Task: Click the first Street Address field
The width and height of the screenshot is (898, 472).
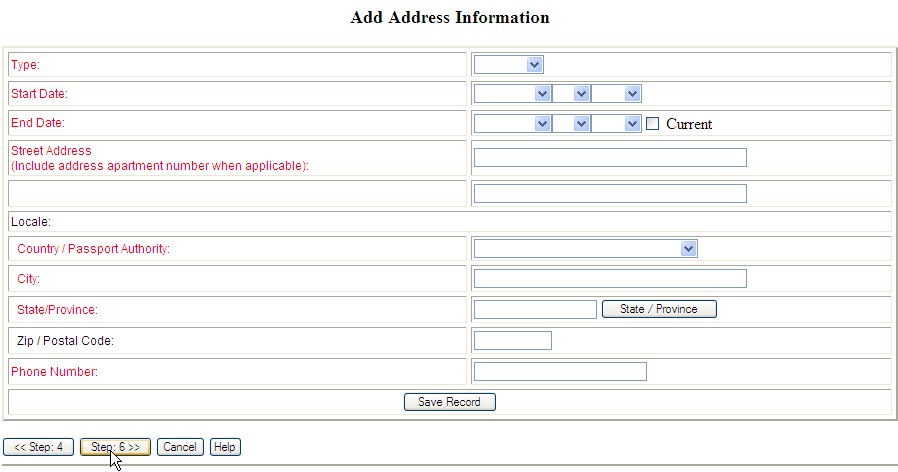Action: [x=610, y=158]
